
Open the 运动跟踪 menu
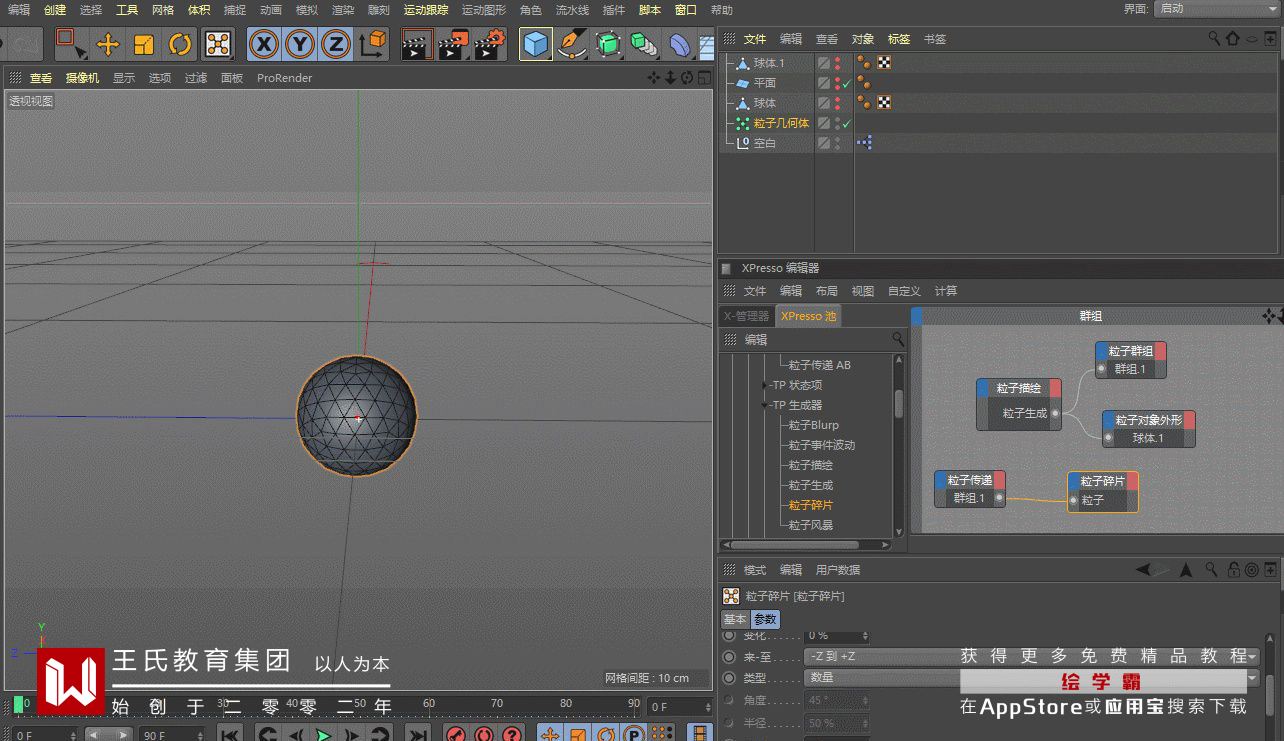426,10
